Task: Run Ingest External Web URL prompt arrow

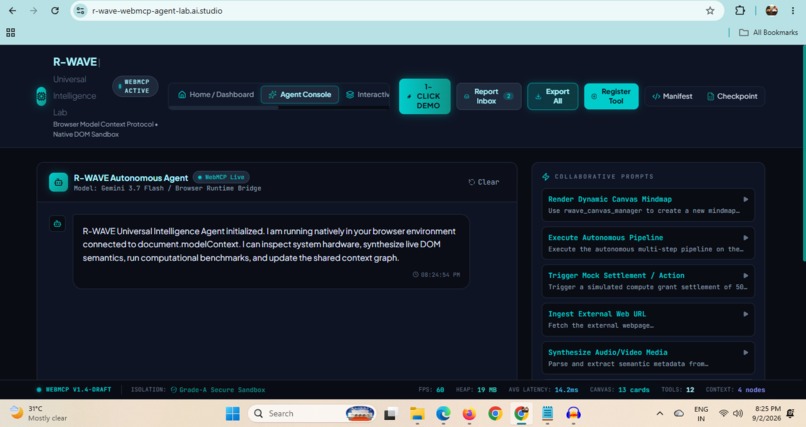Action: tap(745, 314)
